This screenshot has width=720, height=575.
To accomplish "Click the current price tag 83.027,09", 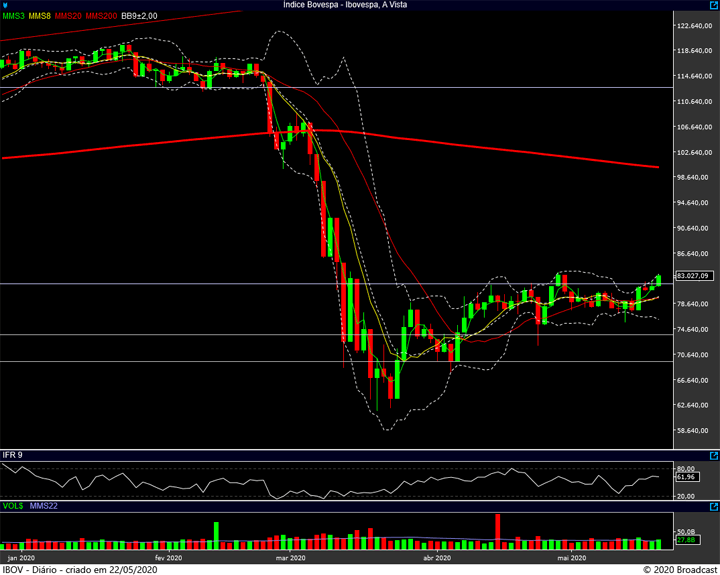I will (x=692, y=276).
